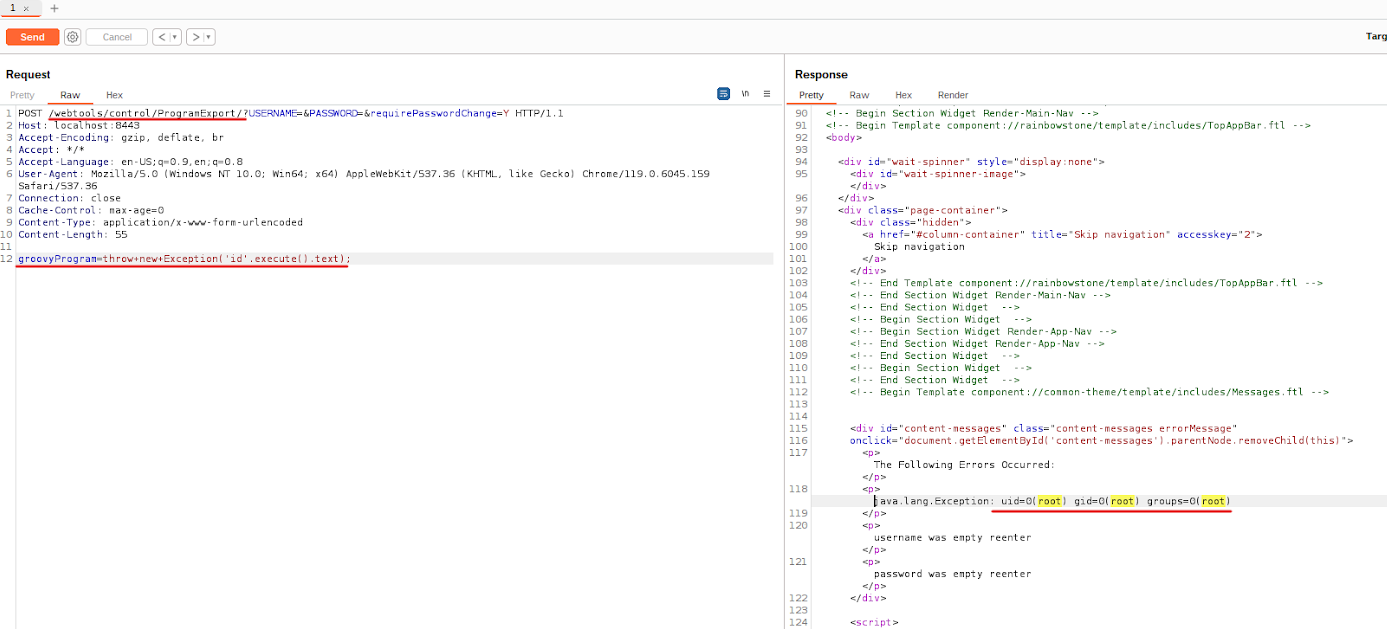
Task: Click the Cache-Control: max-age=0 line
Action: [x=91, y=210]
